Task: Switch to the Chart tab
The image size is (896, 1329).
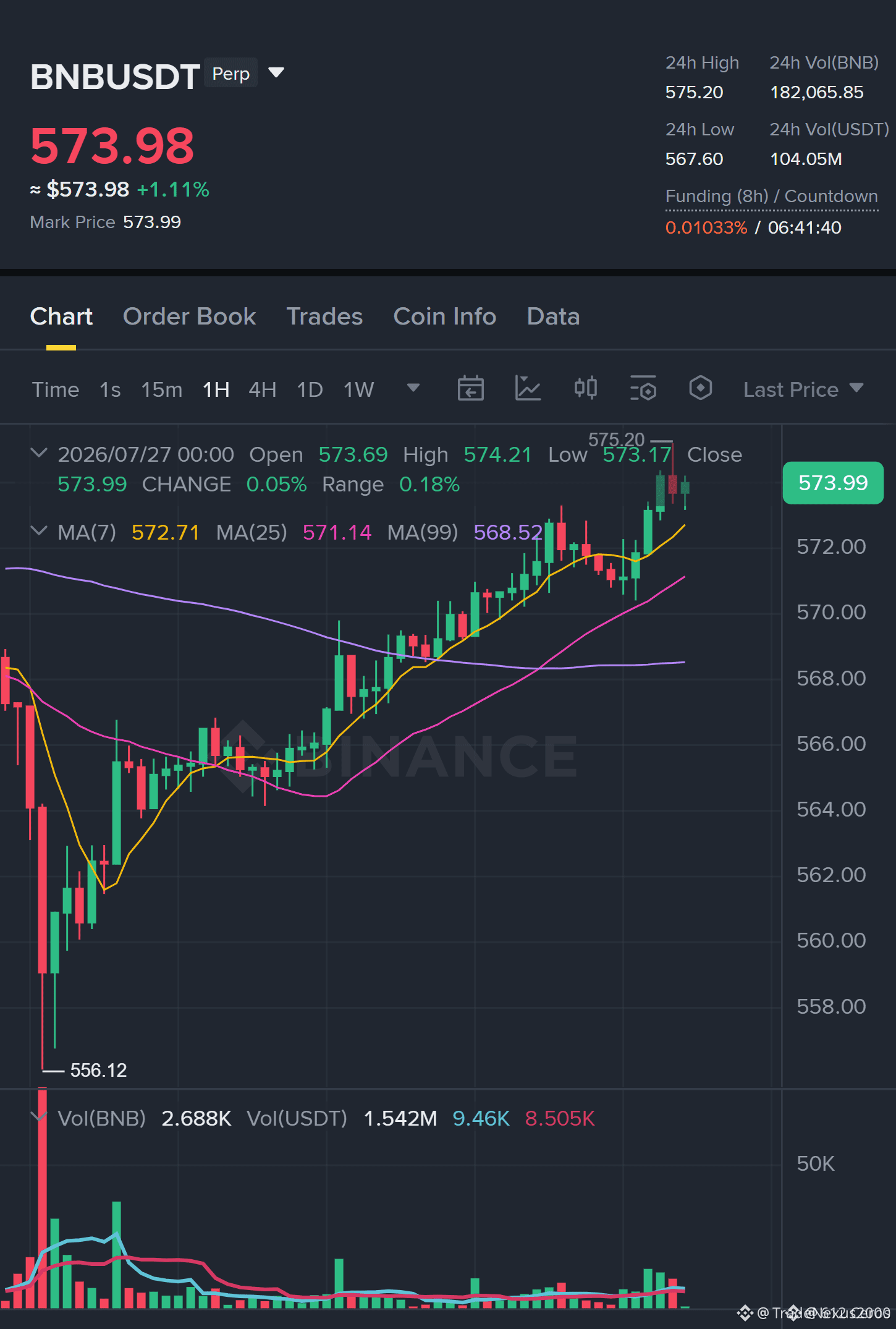Action: tap(61, 316)
